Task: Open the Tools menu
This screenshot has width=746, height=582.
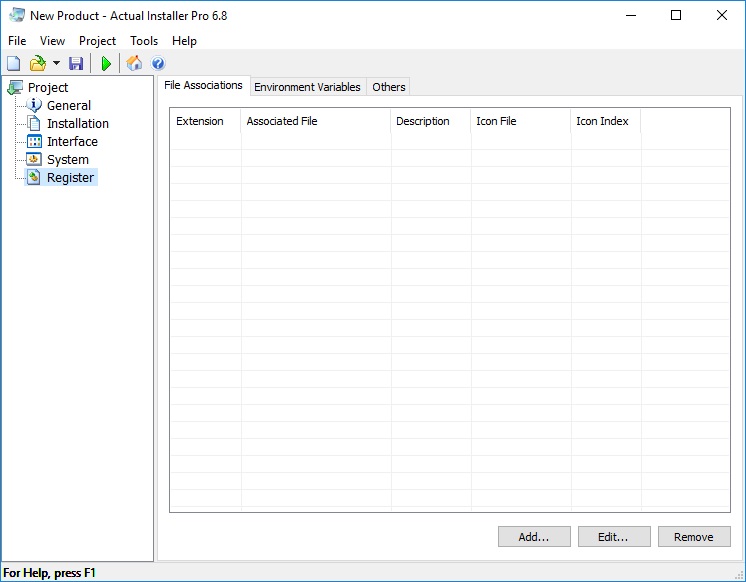Action: (x=144, y=41)
